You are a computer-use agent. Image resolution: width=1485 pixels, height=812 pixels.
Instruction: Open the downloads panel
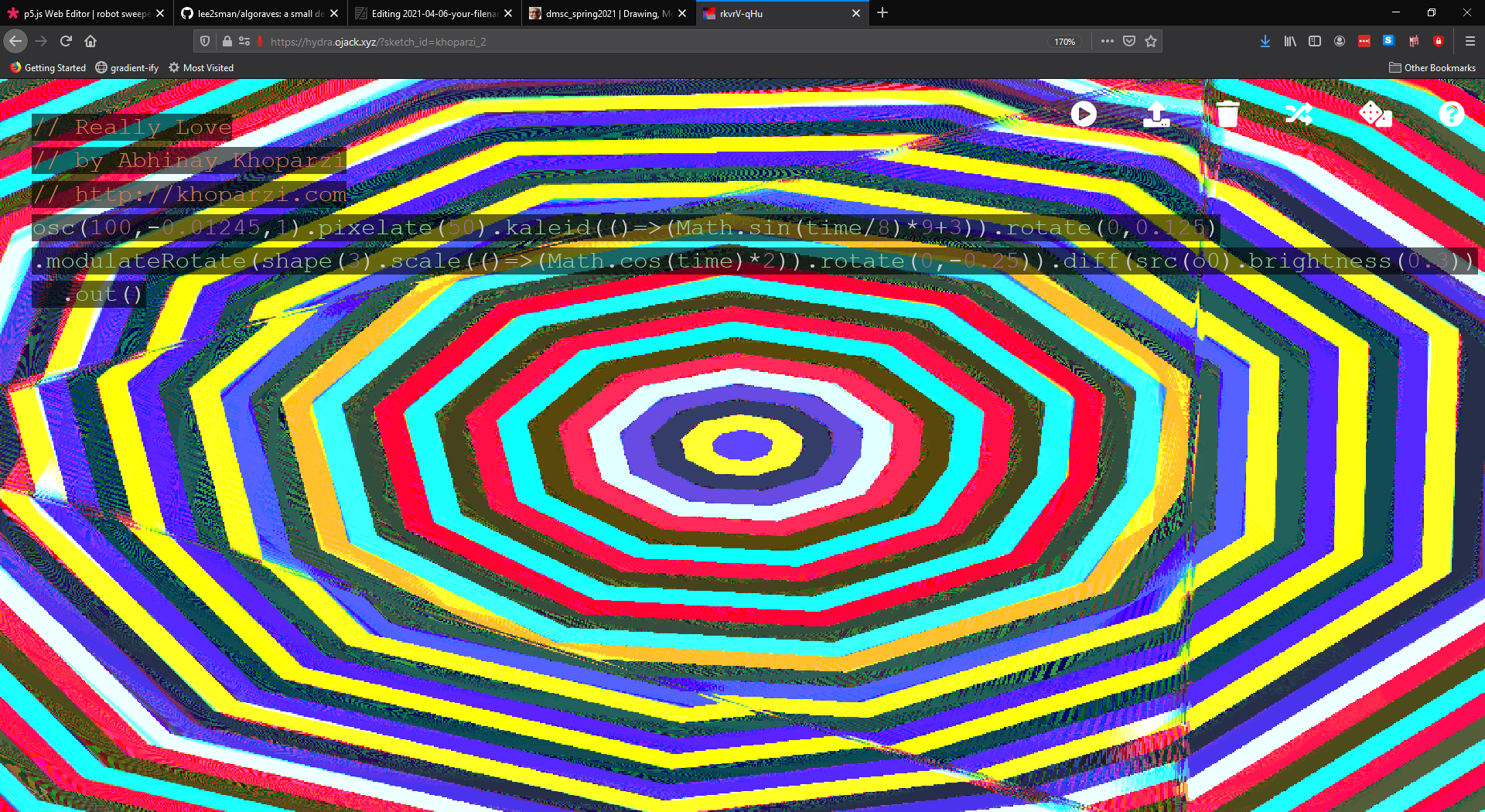tap(1265, 41)
